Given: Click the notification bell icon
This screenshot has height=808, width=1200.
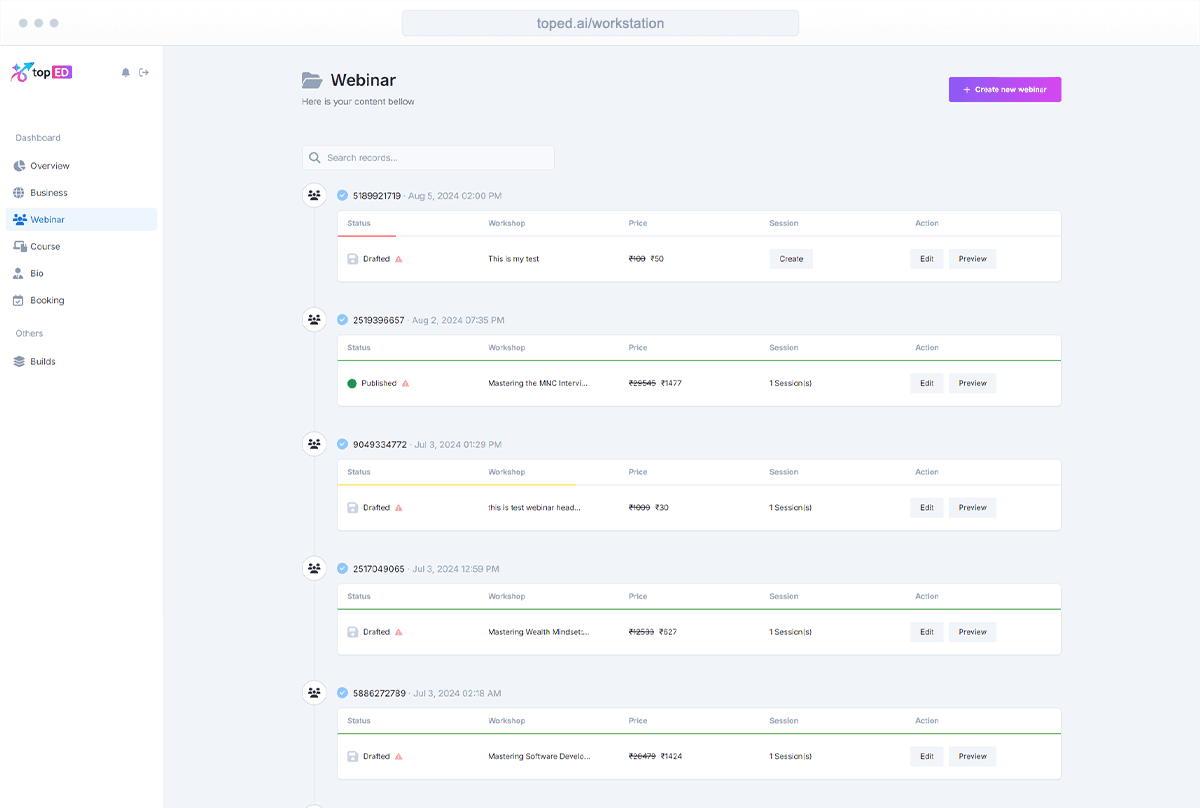Looking at the screenshot, I should click(126, 72).
